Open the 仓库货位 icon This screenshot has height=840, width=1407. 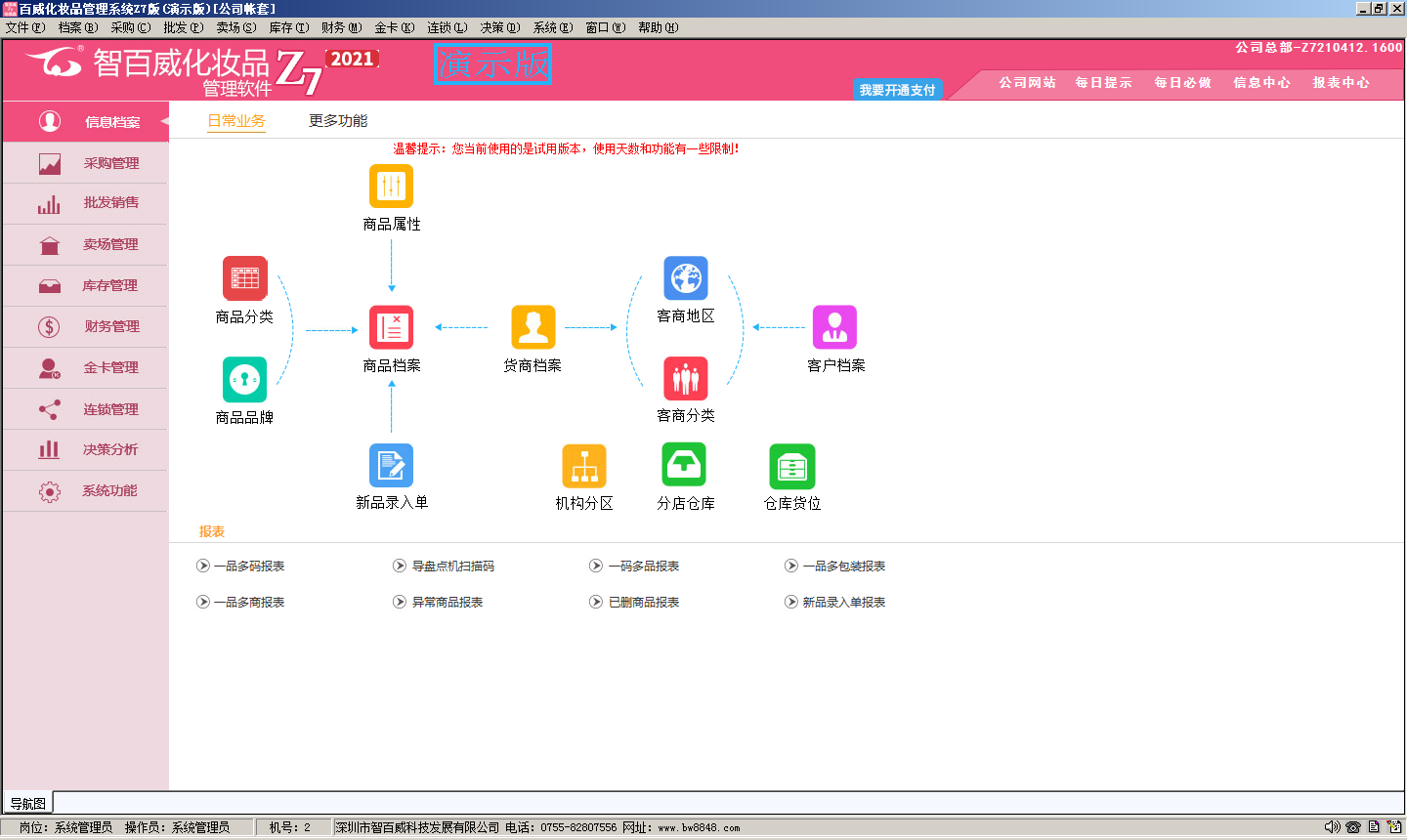791,466
